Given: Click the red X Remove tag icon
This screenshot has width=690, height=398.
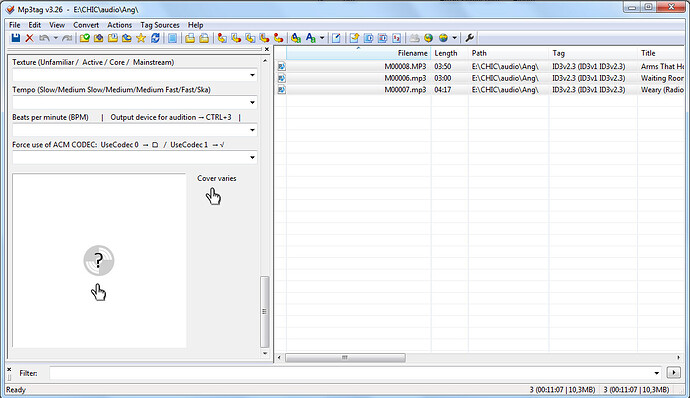Looking at the screenshot, I should click(x=29, y=38).
